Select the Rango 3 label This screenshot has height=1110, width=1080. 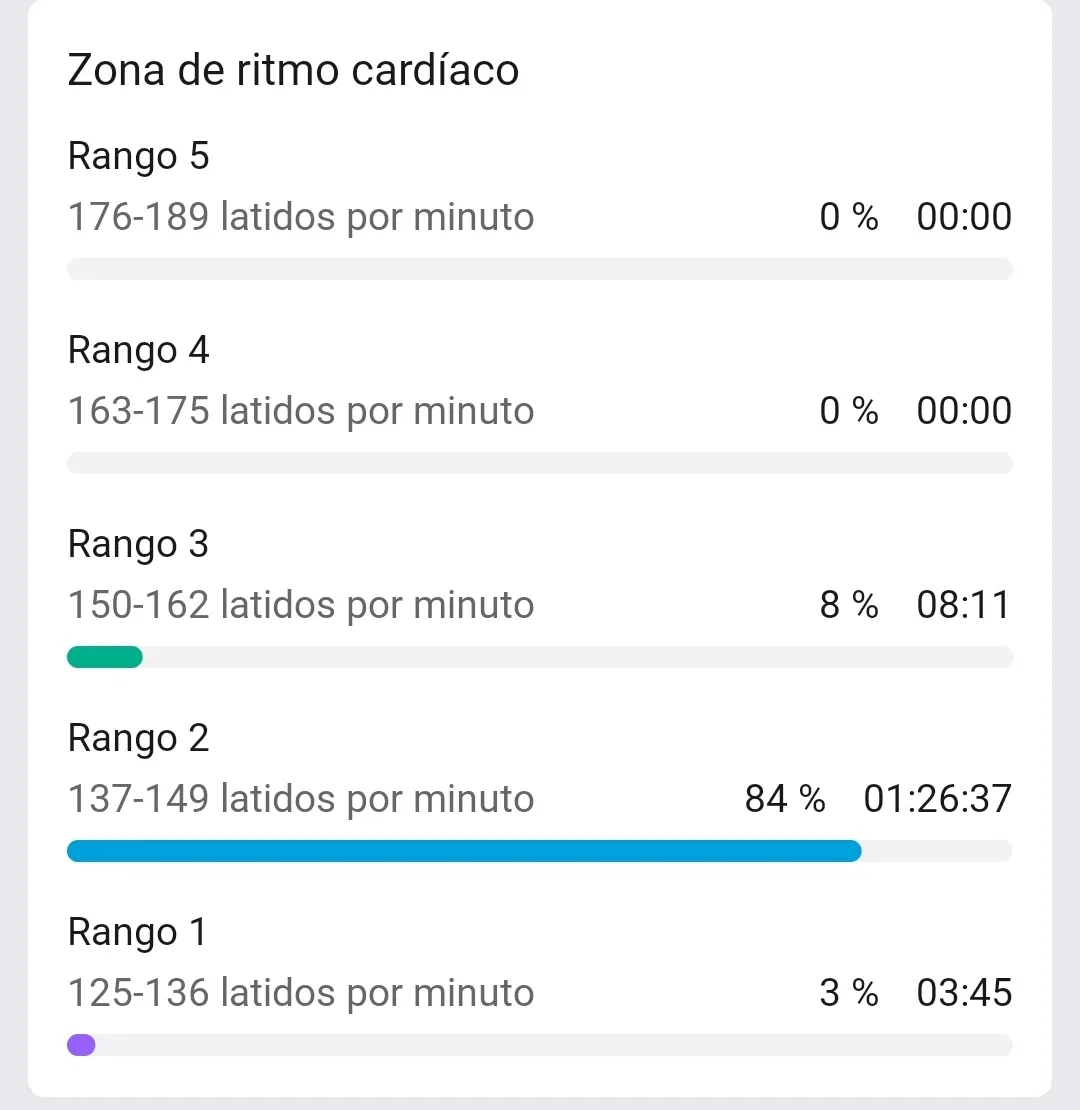(138, 544)
